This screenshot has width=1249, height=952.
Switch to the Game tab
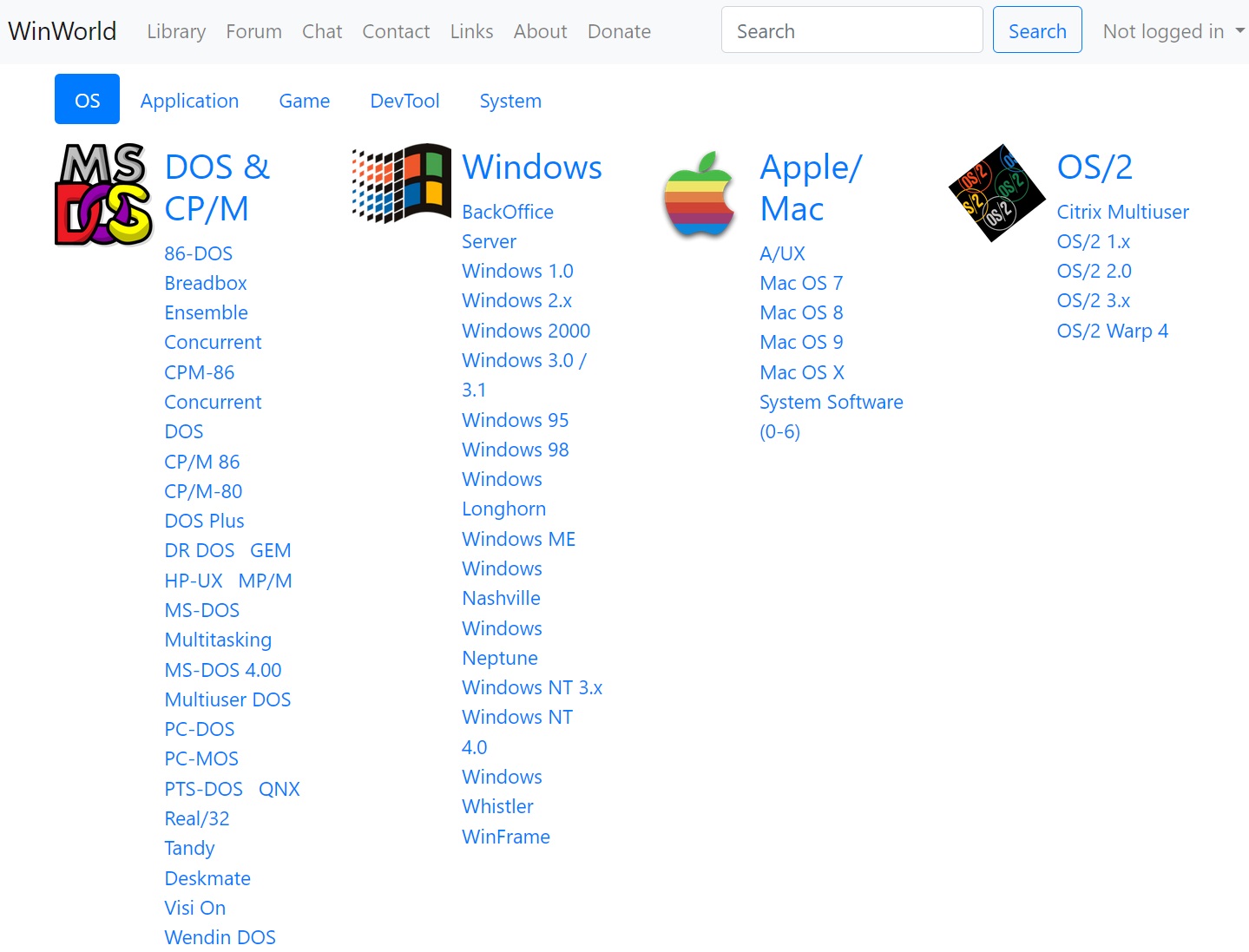[304, 101]
